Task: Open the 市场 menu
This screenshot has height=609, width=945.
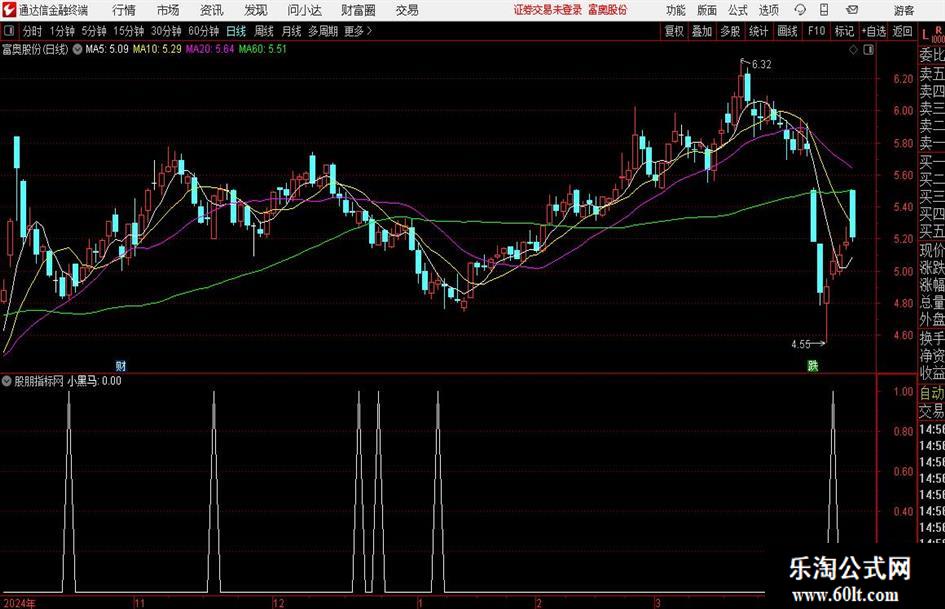Action: [x=168, y=10]
